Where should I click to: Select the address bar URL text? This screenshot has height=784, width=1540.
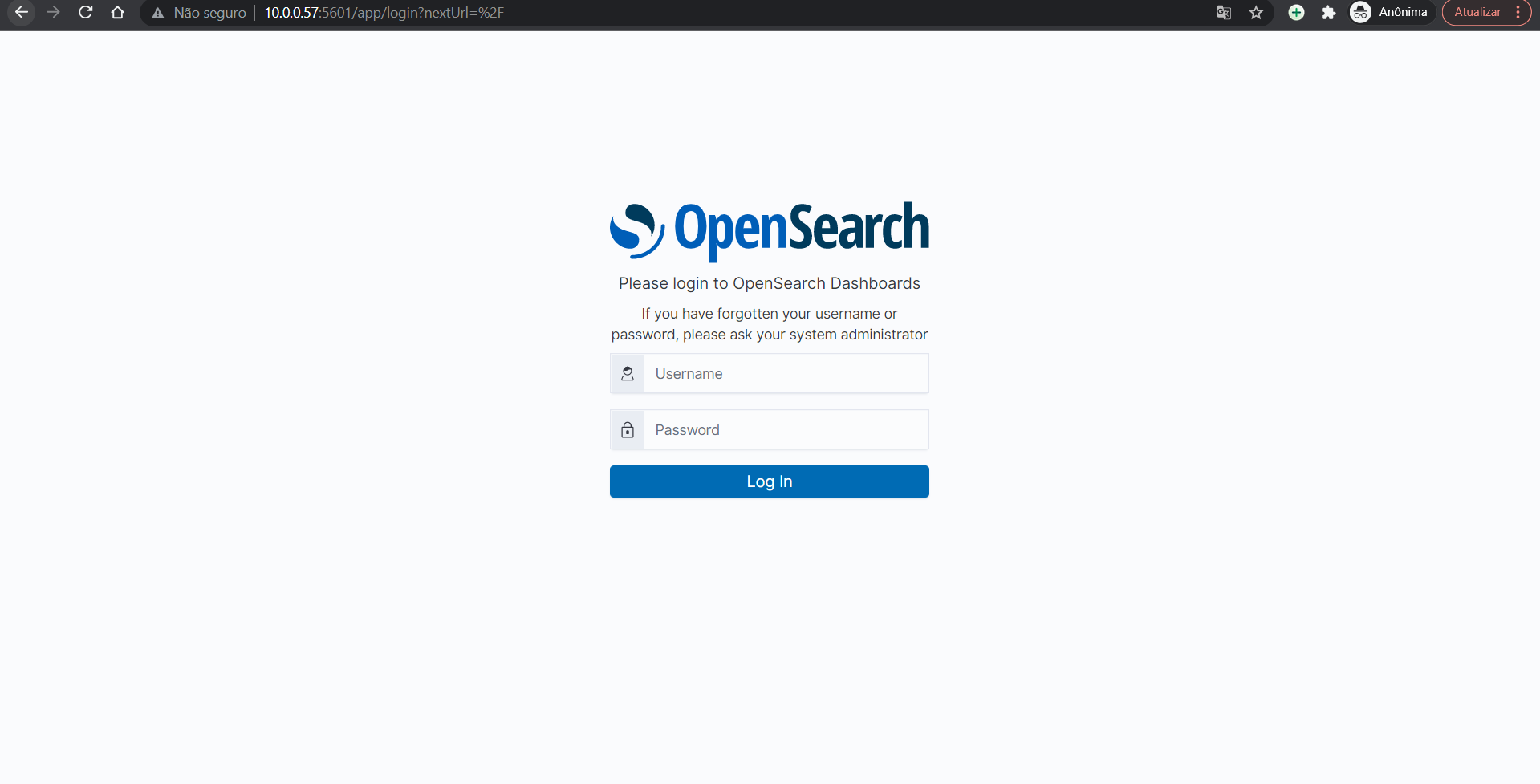[x=384, y=13]
